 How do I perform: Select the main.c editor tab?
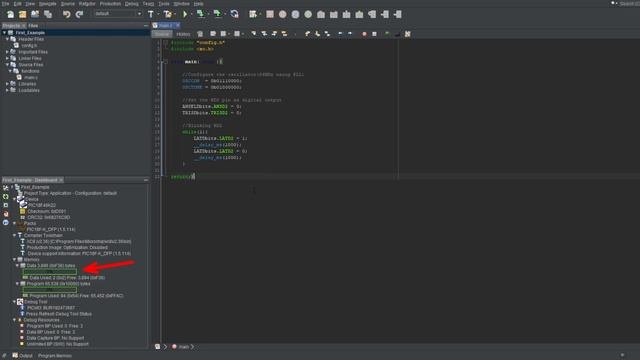tap(165, 25)
